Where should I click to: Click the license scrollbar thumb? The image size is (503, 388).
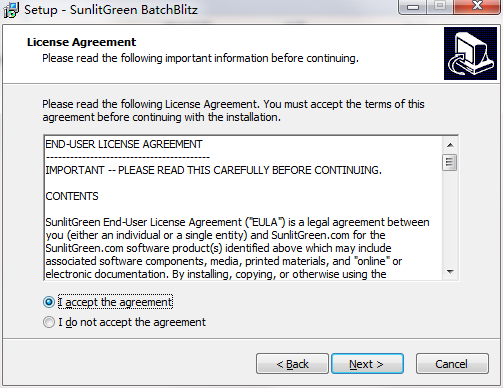[x=450, y=163]
